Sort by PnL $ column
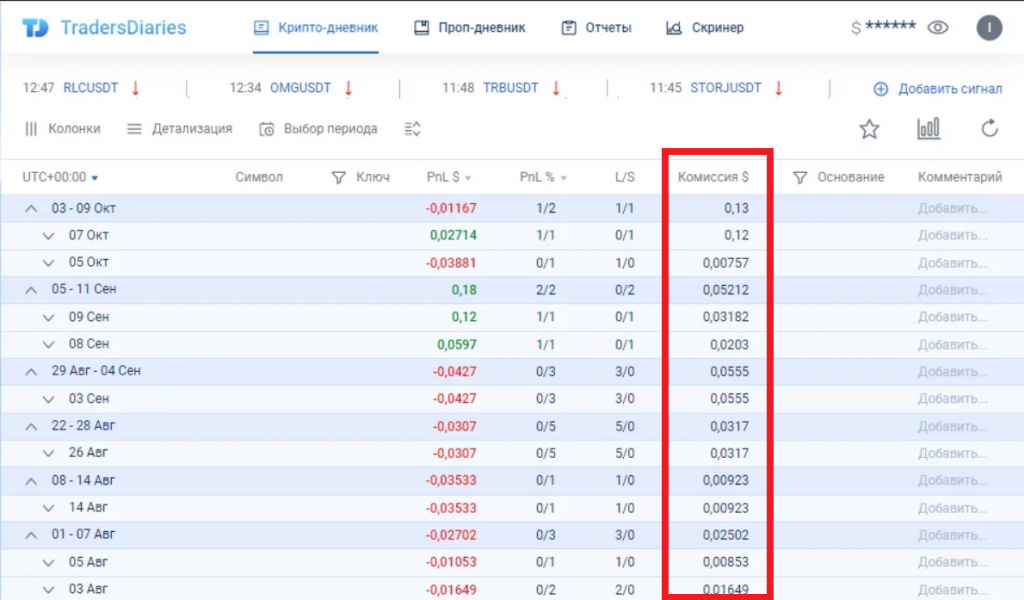Viewport: 1024px width, 600px height. [449, 177]
